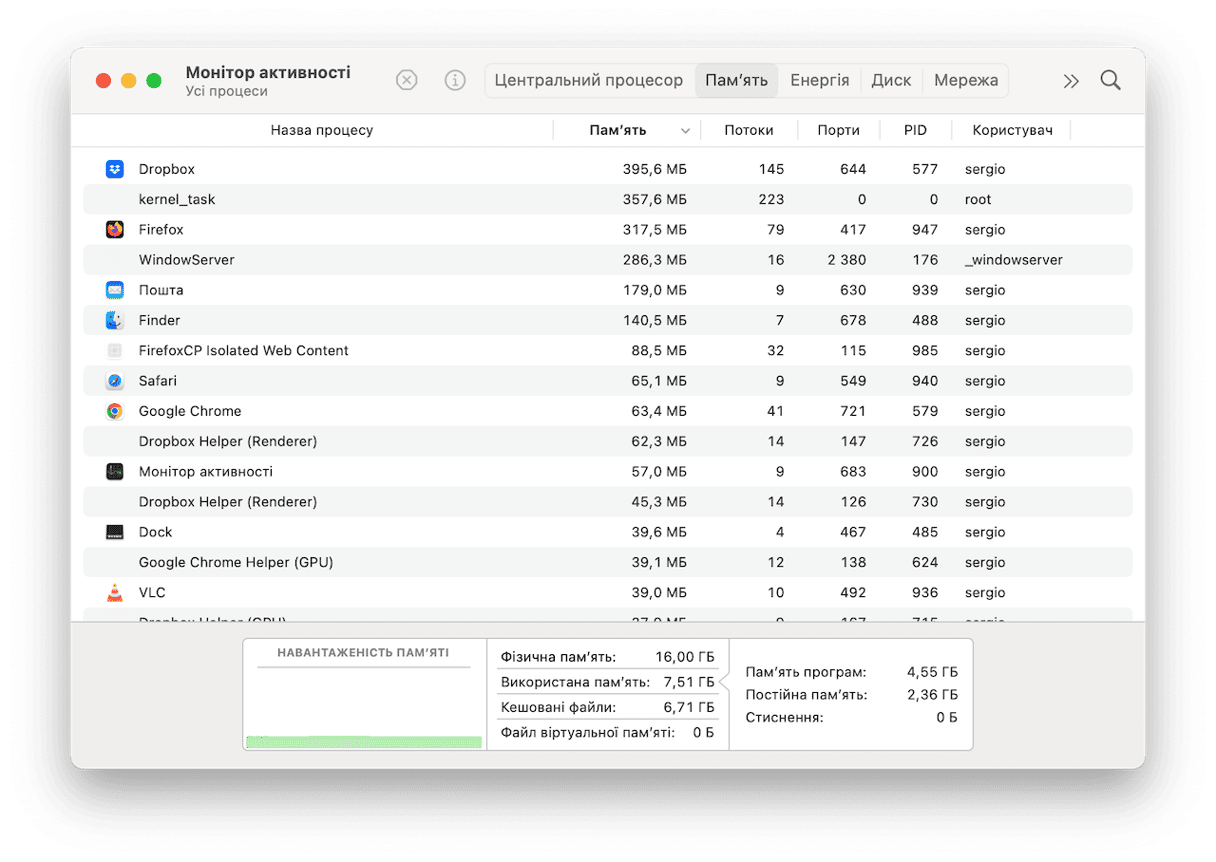Click the Safari process name

click(x=158, y=381)
